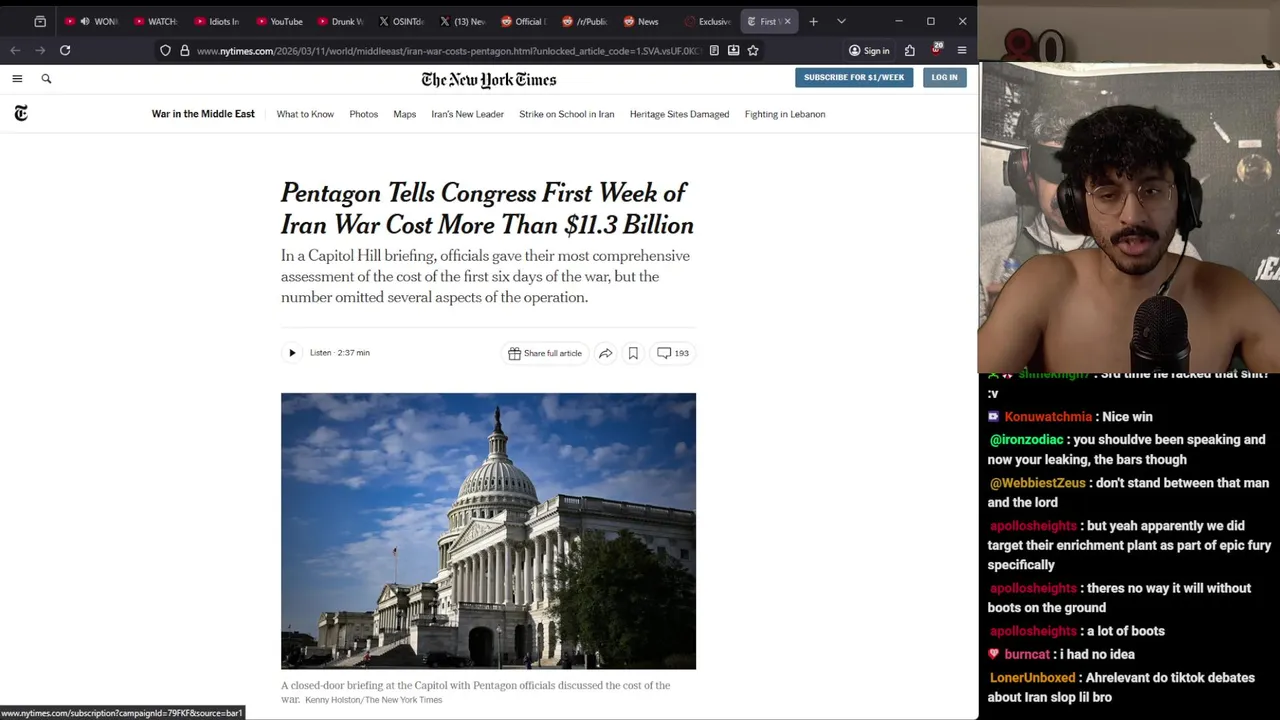1280x720 pixels.
Task: Click the NYT Log In button
Action: point(944,77)
